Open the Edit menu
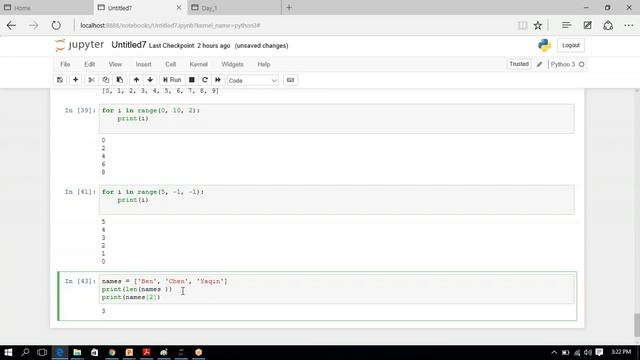Image resolution: width=640 pixels, height=360 pixels. 89,64
